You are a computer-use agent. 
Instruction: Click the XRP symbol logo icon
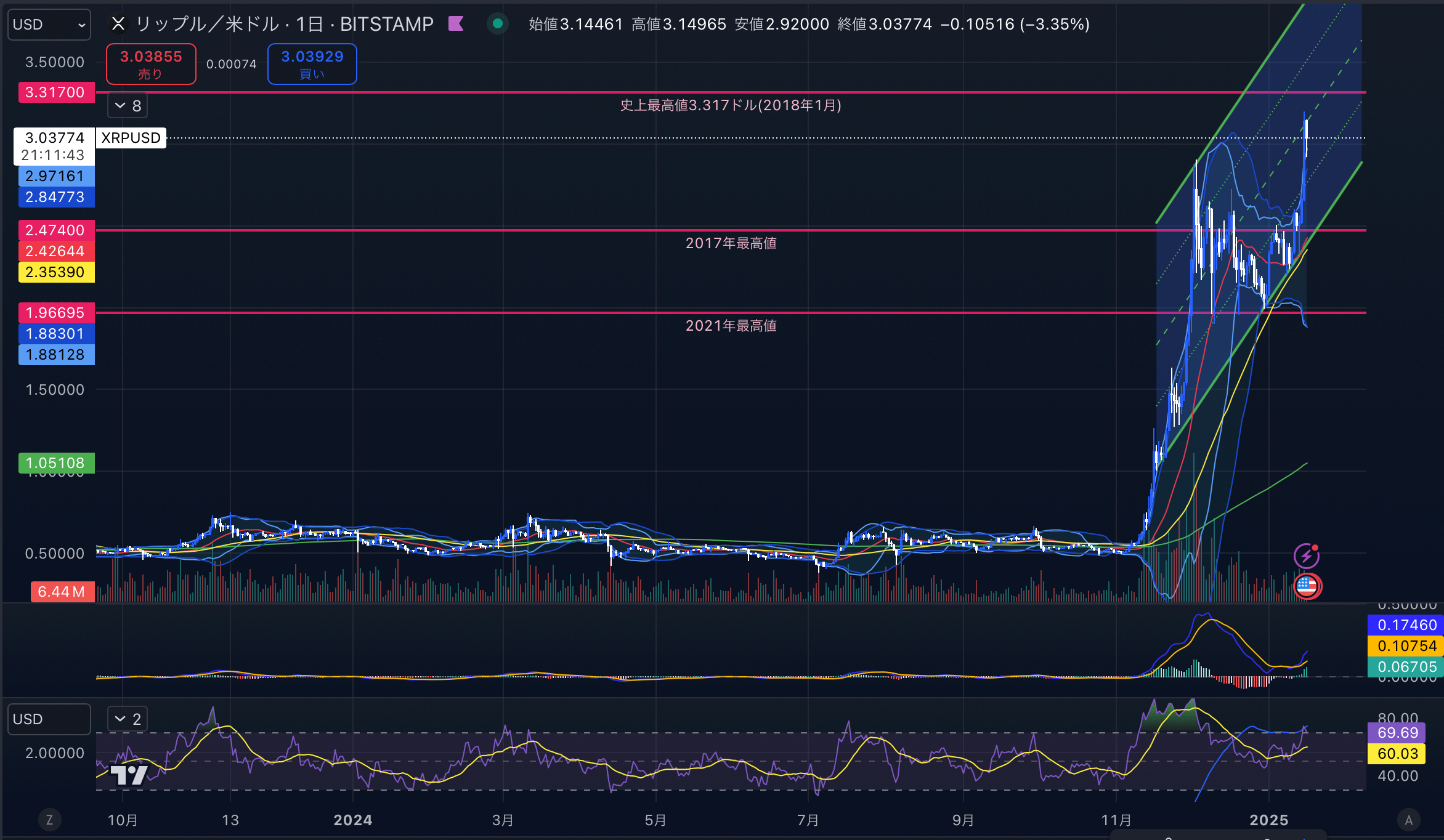point(118,24)
